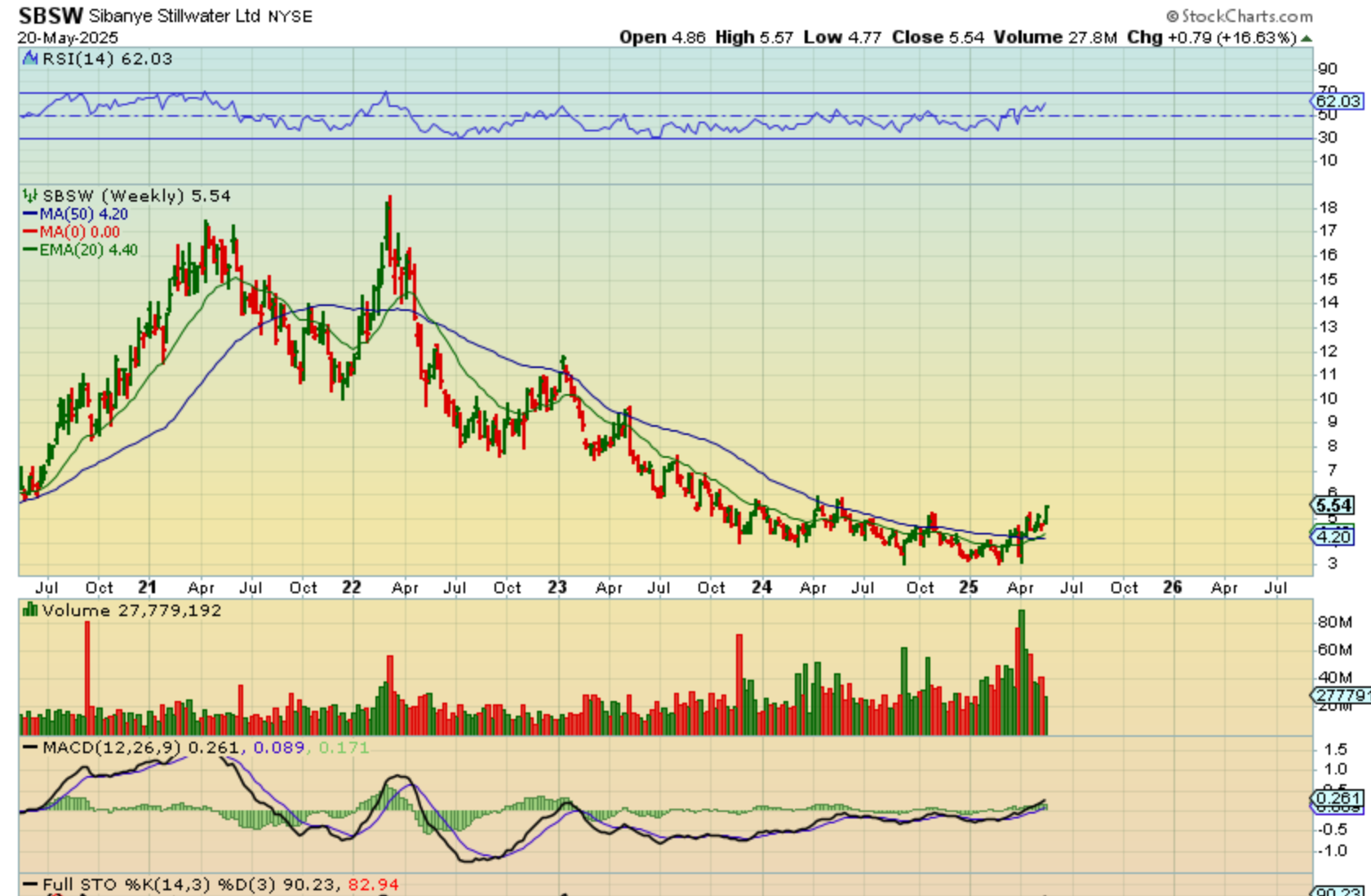Click the year 24 label on the time axis
The image size is (1371, 896).
click(761, 588)
